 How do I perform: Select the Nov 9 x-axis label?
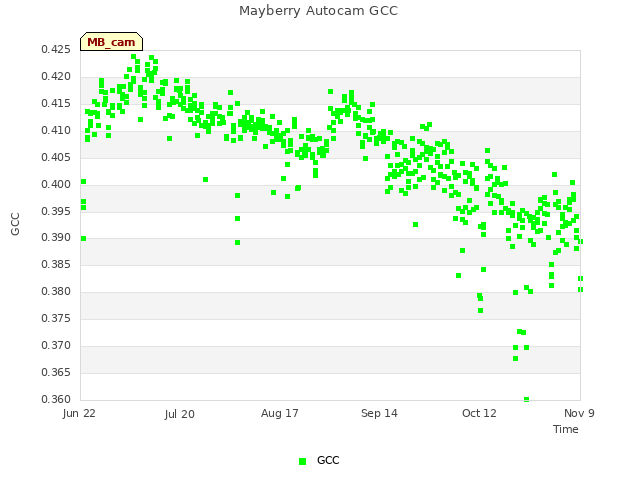pyautogui.click(x=579, y=413)
